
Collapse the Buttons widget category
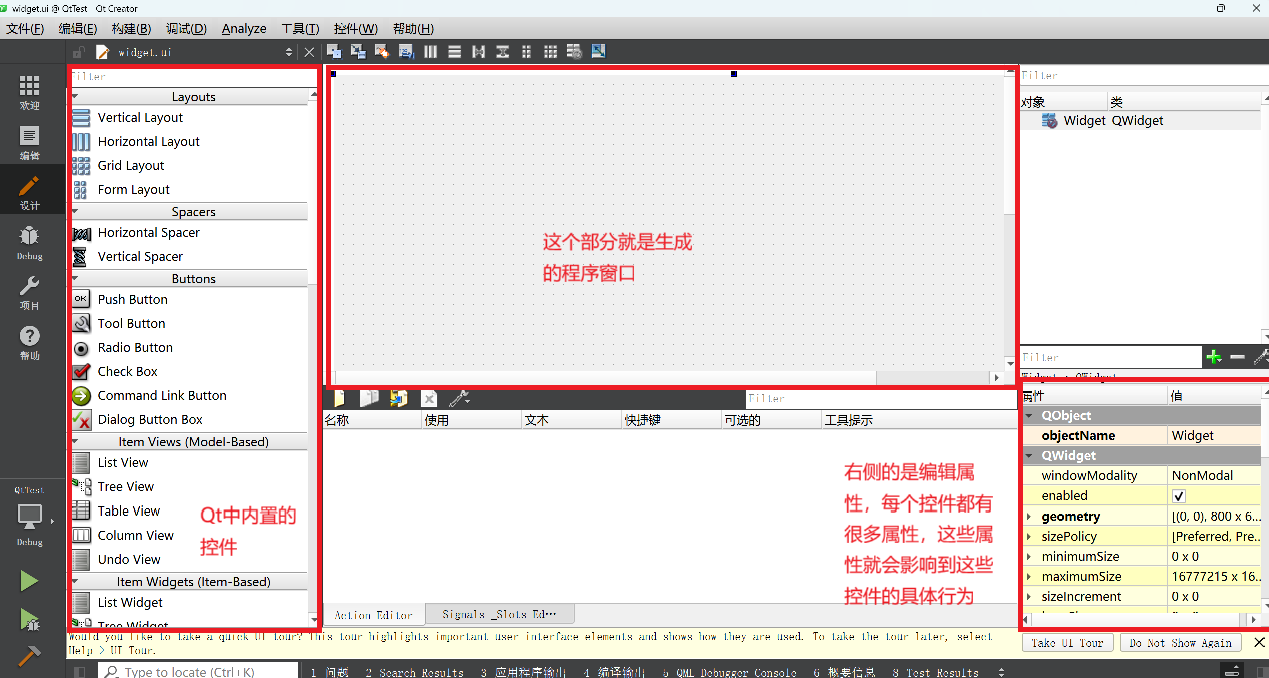(76, 279)
